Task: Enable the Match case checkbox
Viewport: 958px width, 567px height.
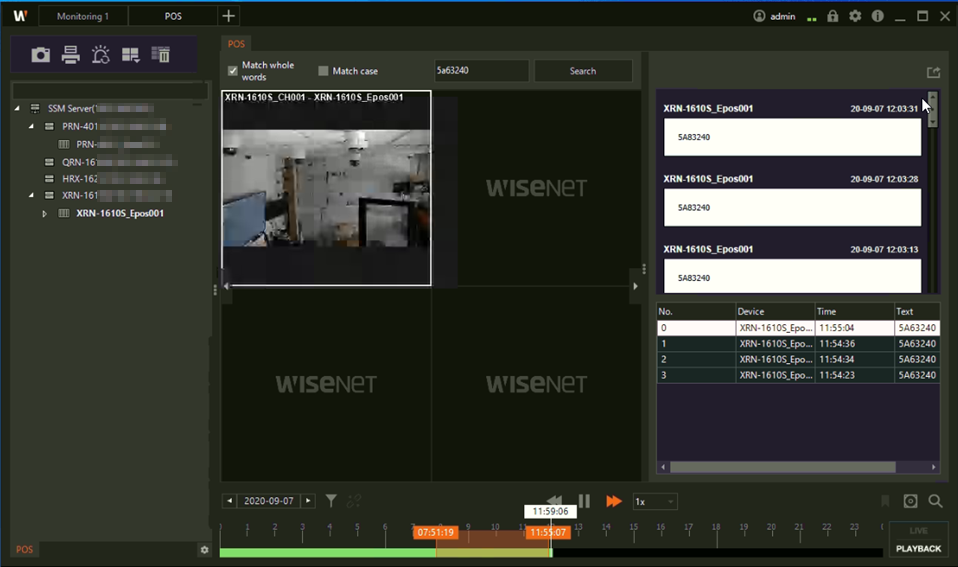Action: coord(323,71)
